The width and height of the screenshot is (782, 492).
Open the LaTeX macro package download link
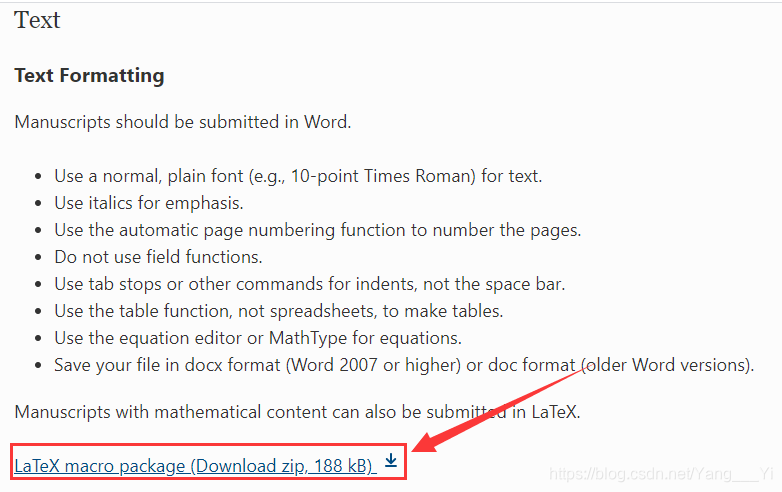[195, 466]
